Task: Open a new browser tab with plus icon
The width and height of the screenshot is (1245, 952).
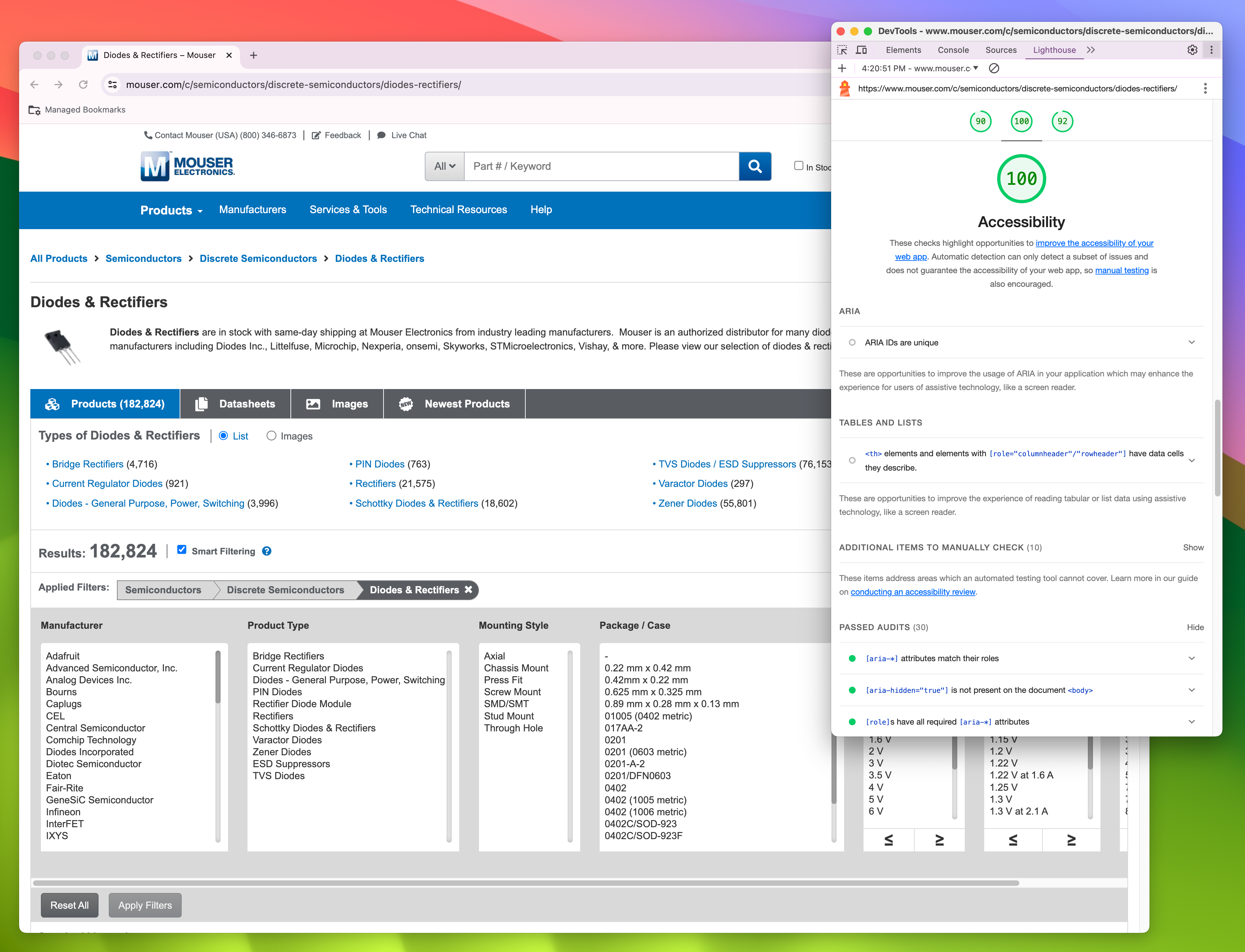Action: click(254, 55)
